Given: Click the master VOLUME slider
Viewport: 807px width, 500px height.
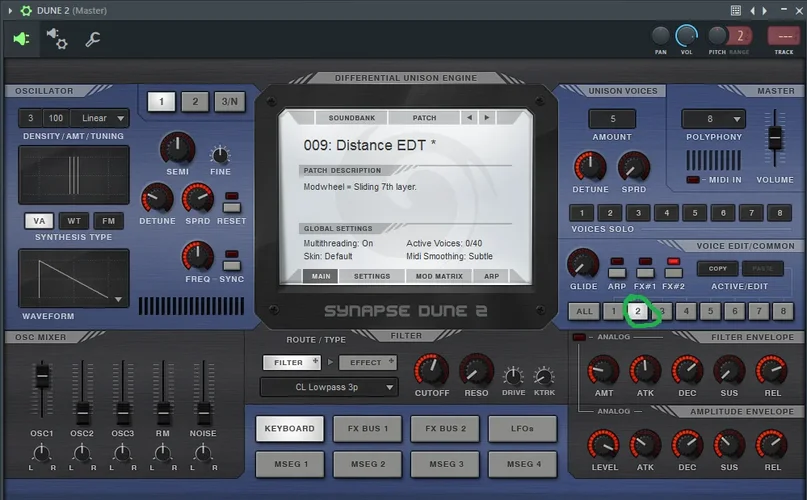Looking at the screenshot, I should (x=774, y=140).
